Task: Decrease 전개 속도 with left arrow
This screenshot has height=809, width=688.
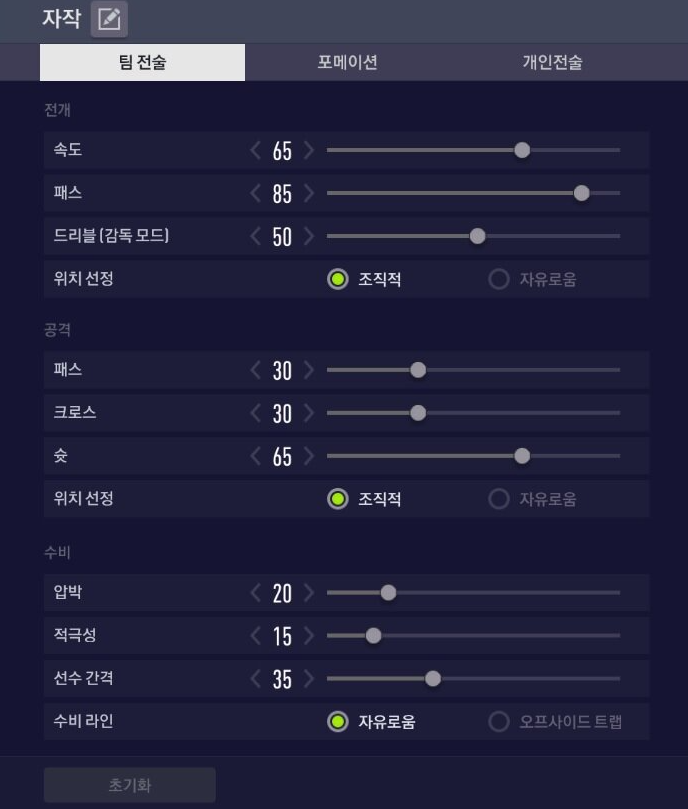Action: 256,150
